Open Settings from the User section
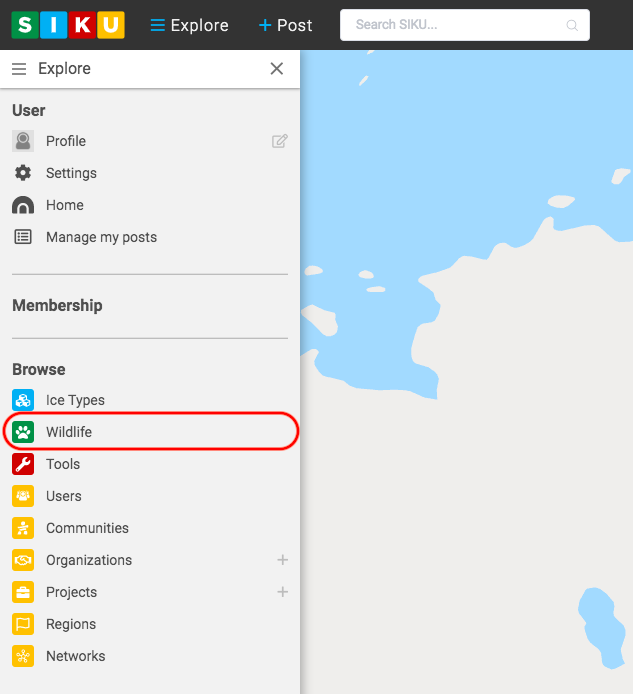This screenshot has width=633, height=694. click(71, 173)
